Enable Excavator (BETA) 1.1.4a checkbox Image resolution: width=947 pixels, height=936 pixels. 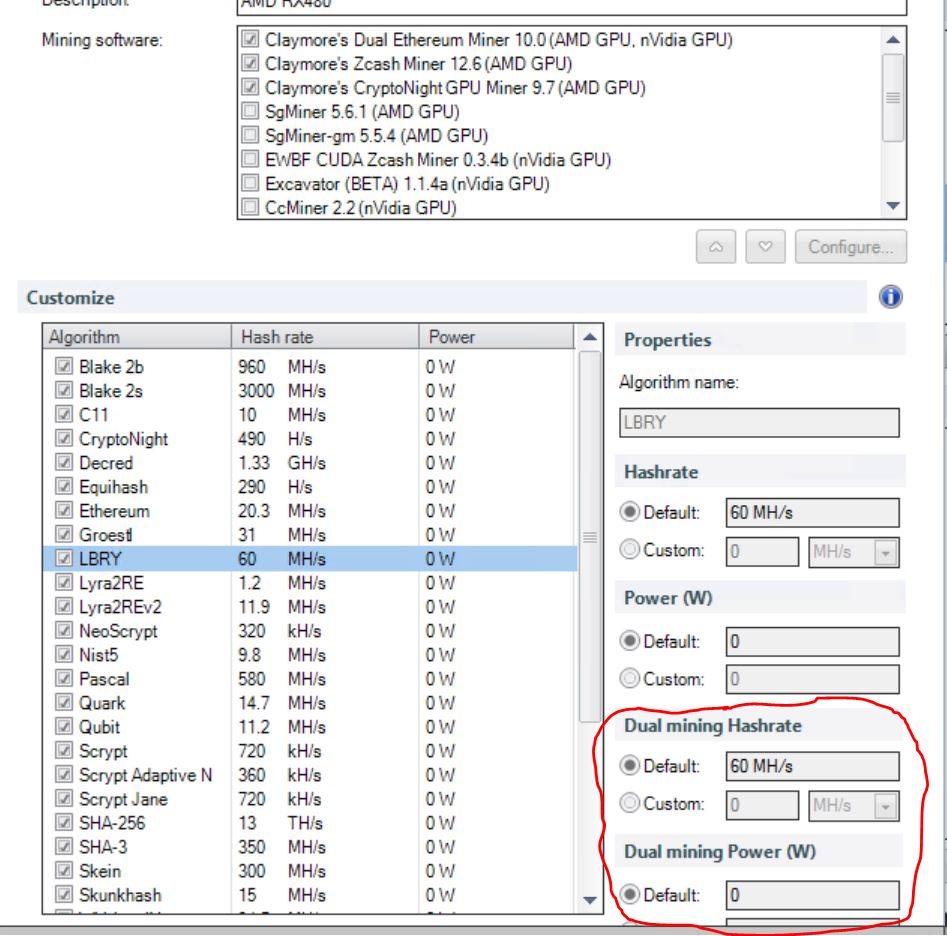pos(249,183)
